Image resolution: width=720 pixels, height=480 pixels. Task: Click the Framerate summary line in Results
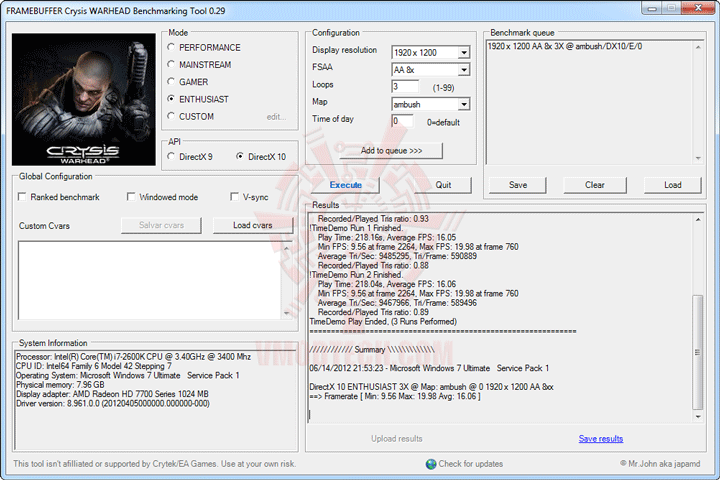pos(395,396)
